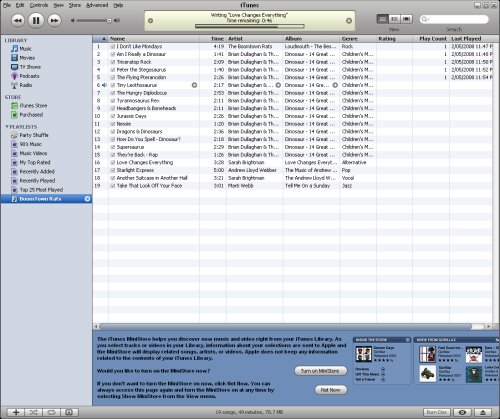Skip to the previous track
The width and height of the screenshot is (500, 419).
coord(18,21)
